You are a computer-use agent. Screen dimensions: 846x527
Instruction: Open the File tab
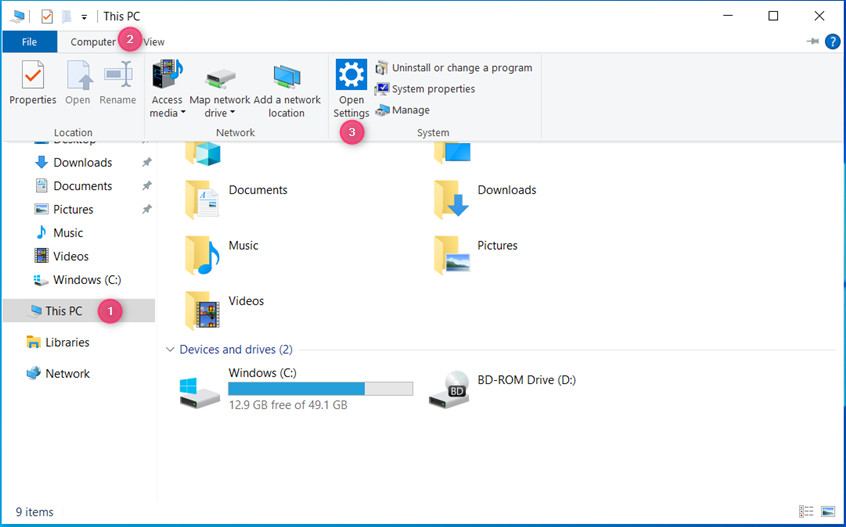coord(30,42)
